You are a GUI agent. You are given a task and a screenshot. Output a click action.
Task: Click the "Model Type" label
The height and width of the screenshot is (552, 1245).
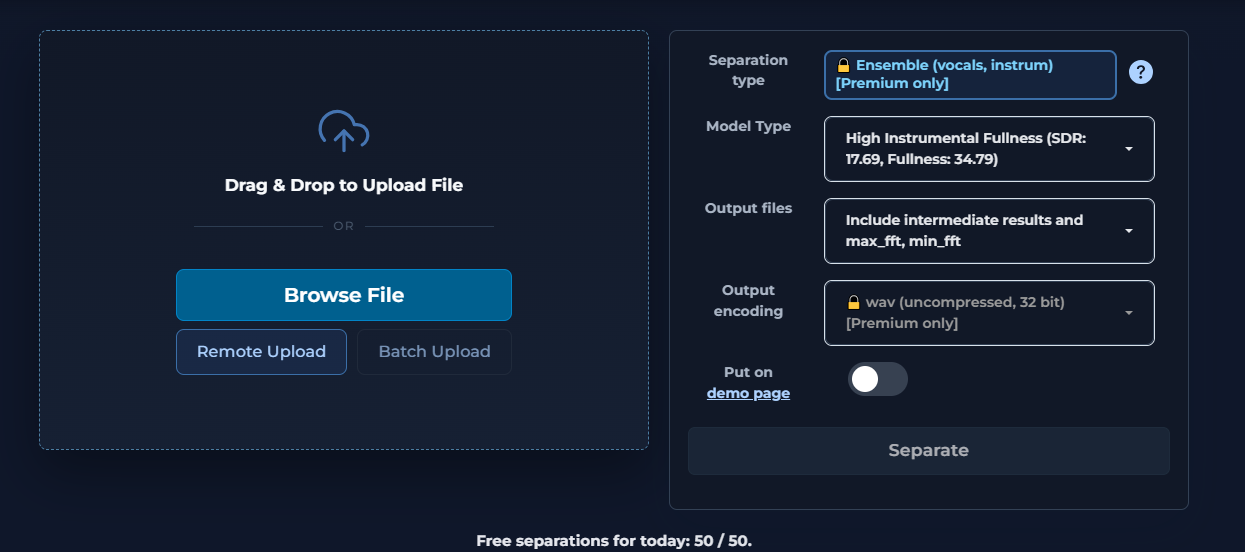click(748, 127)
